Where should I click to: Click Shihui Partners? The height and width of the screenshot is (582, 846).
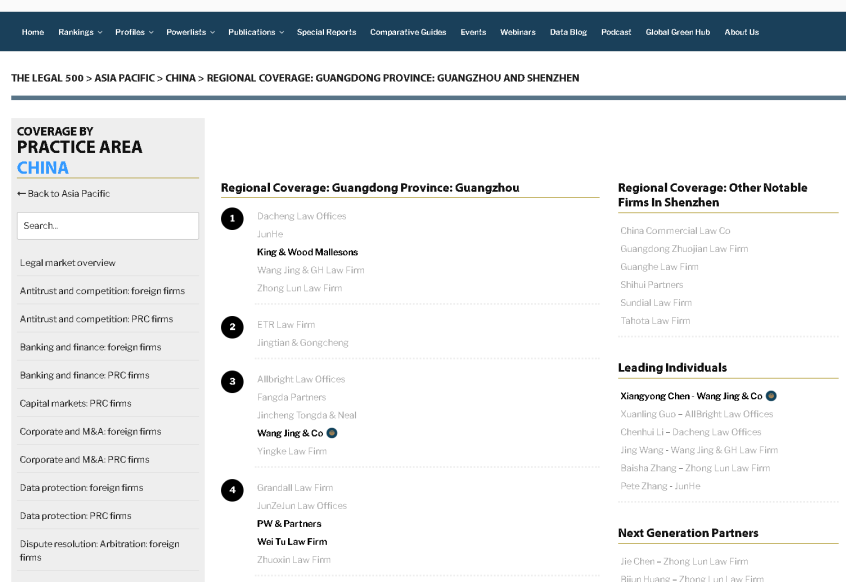652,285
